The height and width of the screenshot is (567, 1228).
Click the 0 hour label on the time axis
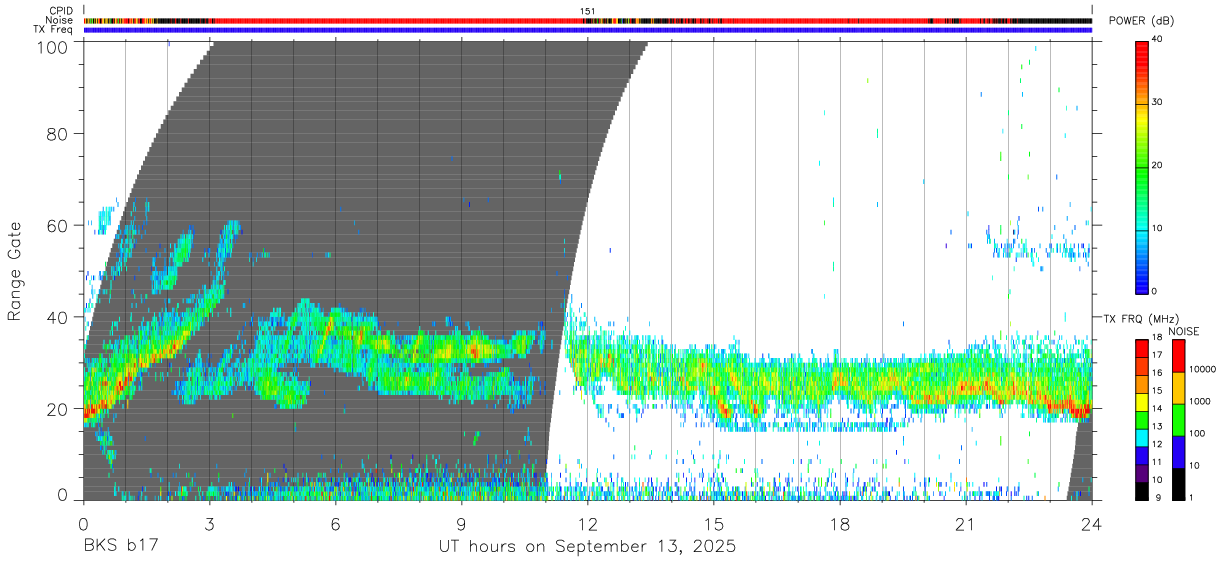coord(84,524)
